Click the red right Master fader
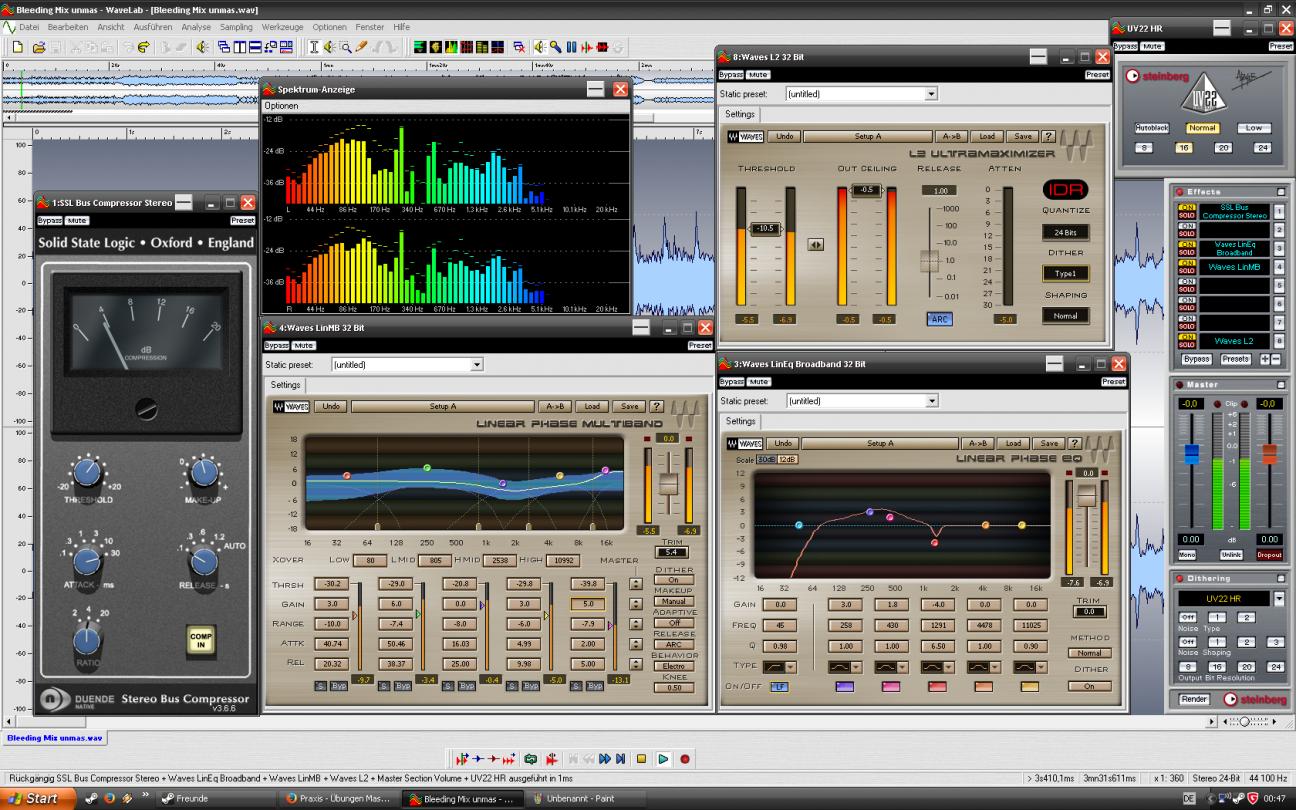This screenshot has width=1296, height=810. [x=1269, y=455]
